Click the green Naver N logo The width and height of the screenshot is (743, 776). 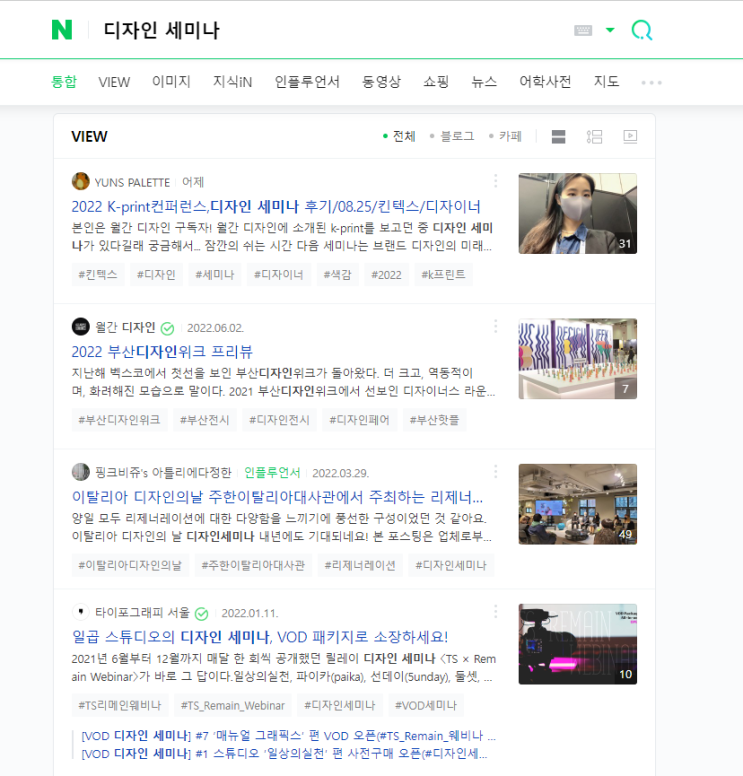pyautogui.click(x=62, y=30)
